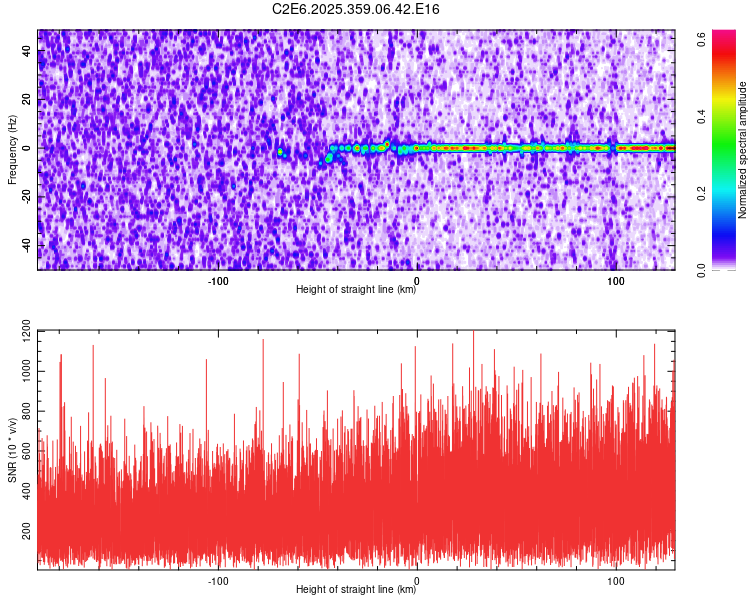Click the Normalized spectral amplitude colorbar label
This screenshot has width=750, height=600.
(743, 150)
